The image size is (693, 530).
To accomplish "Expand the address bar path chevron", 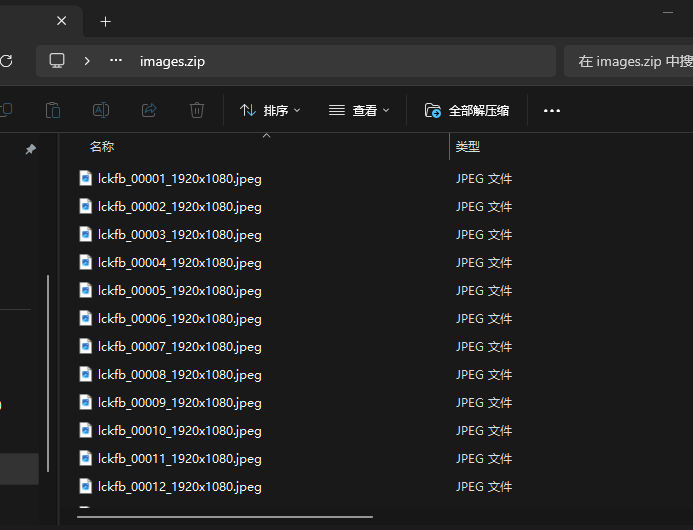I will pos(87,61).
